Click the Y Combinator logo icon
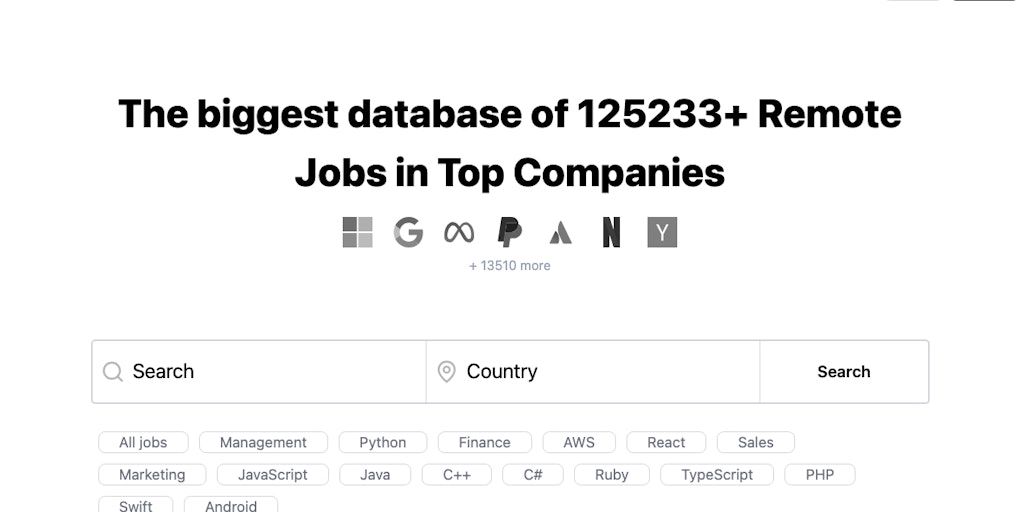 point(662,232)
